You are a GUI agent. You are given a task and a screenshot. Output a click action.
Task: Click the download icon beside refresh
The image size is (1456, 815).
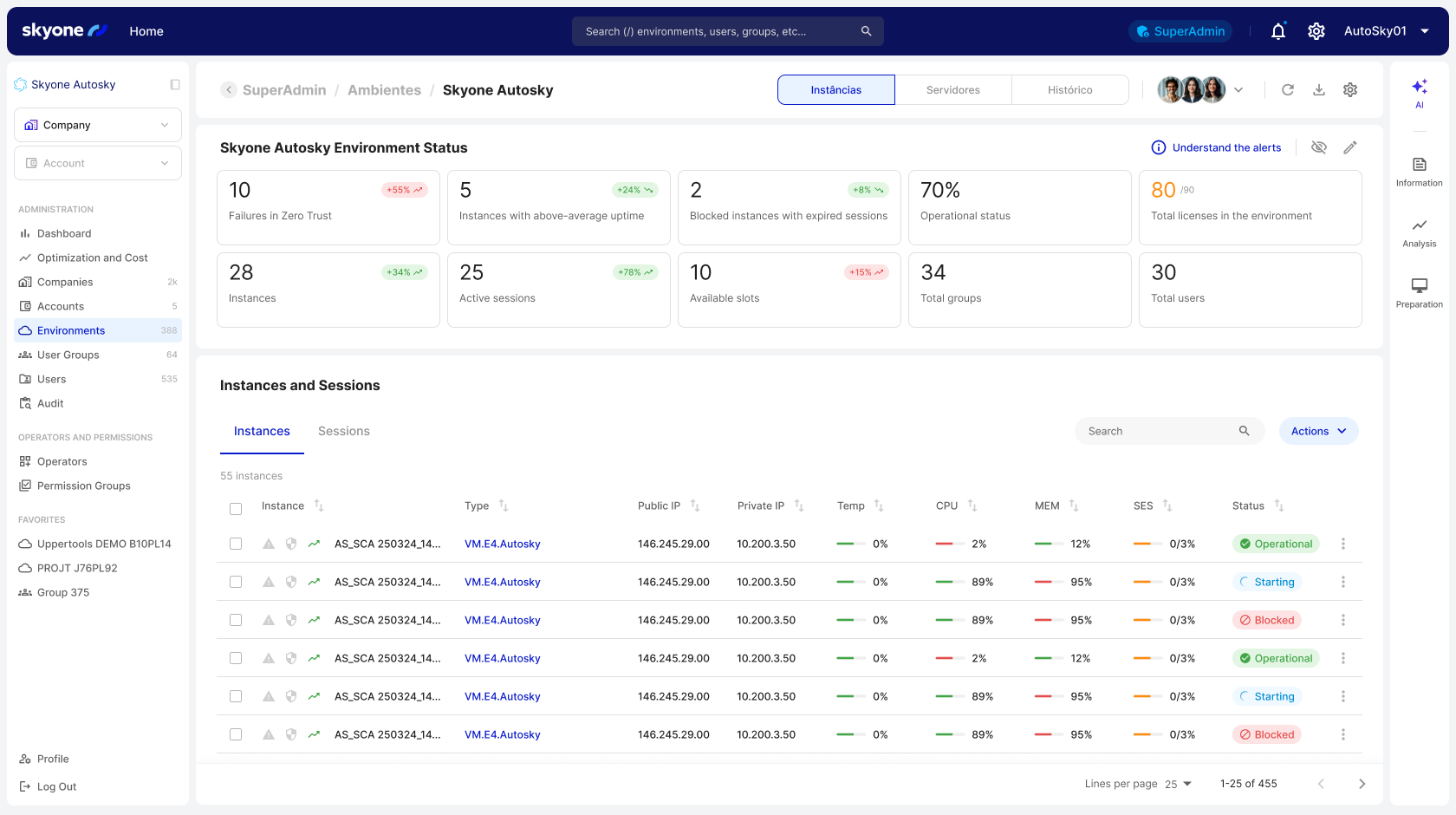coord(1319,90)
